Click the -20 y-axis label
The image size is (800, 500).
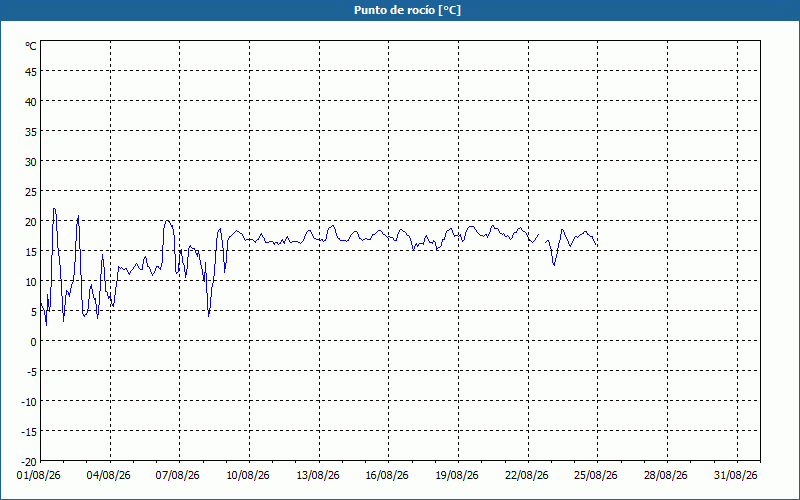coord(29,462)
